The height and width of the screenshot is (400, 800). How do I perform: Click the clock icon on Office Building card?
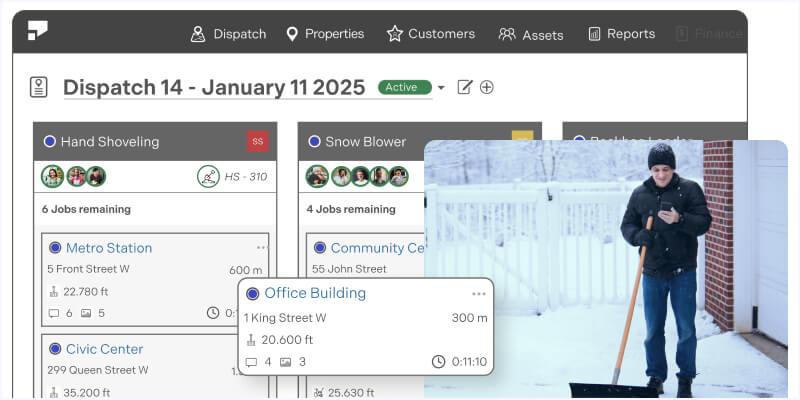tap(438, 362)
